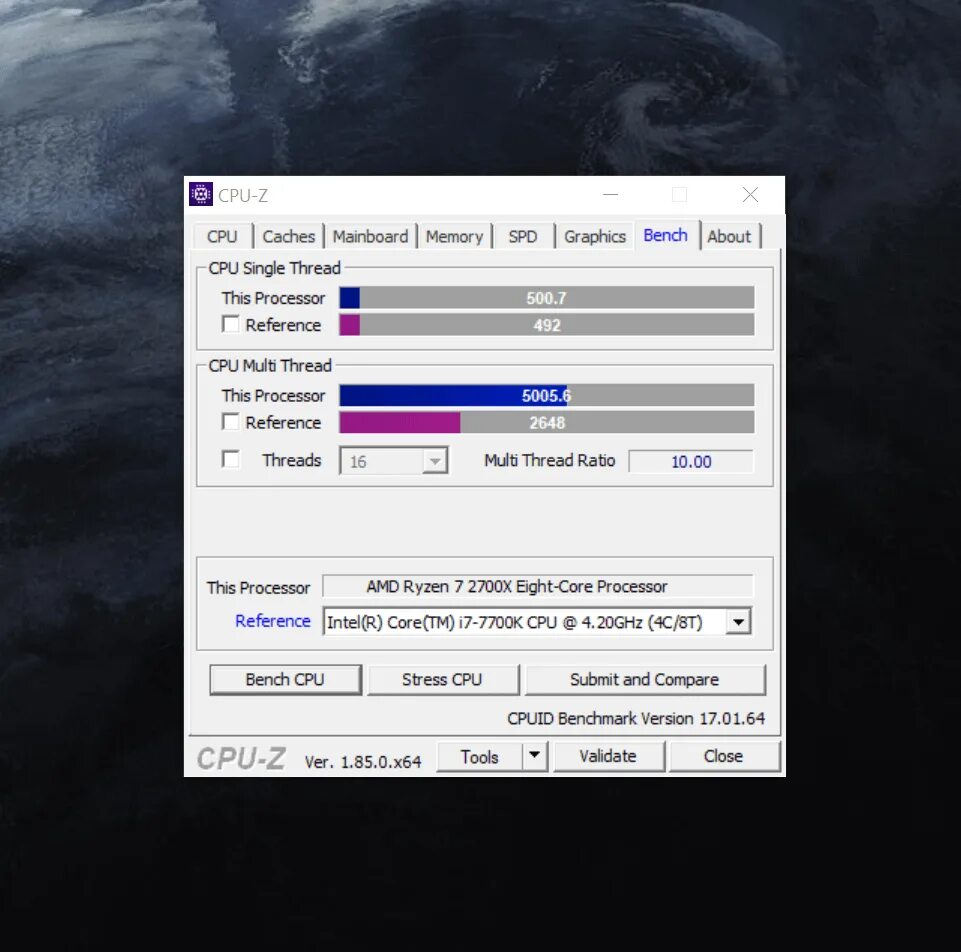Click Multi Thread Reference bar 2648

coord(547,422)
